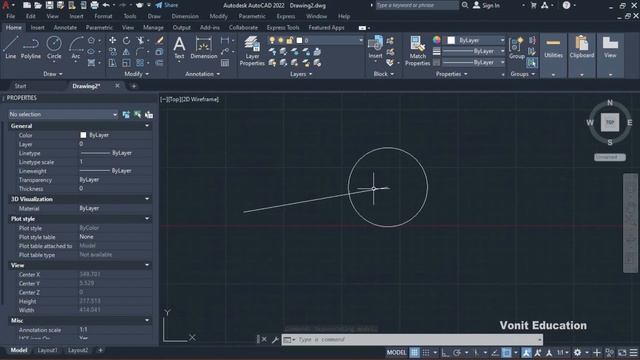This screenshot has width=640, height=360.
Task: Collapse the General properties section
Action: point(147,126)
